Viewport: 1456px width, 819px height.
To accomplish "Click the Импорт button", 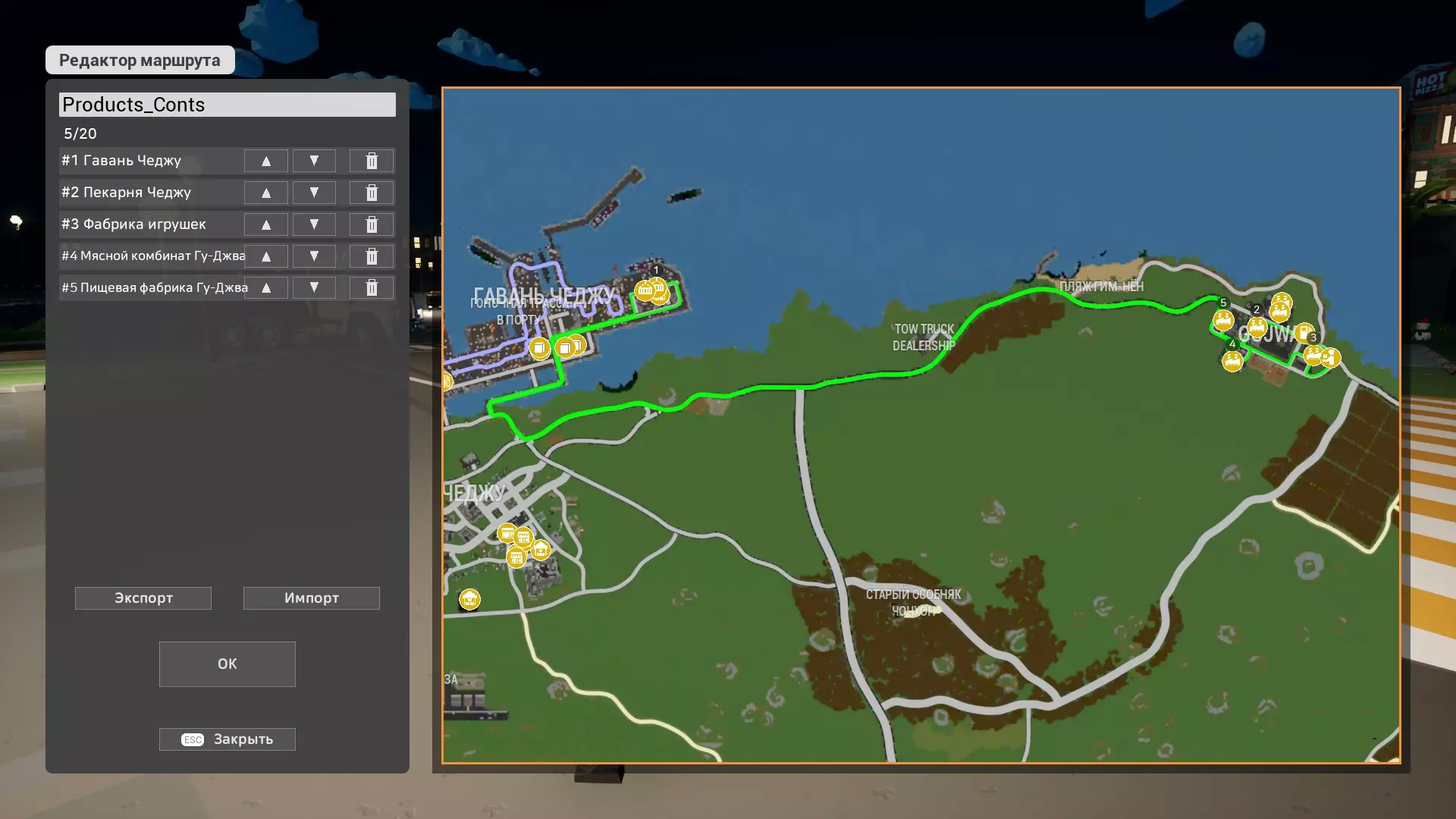I will (312, 598).
